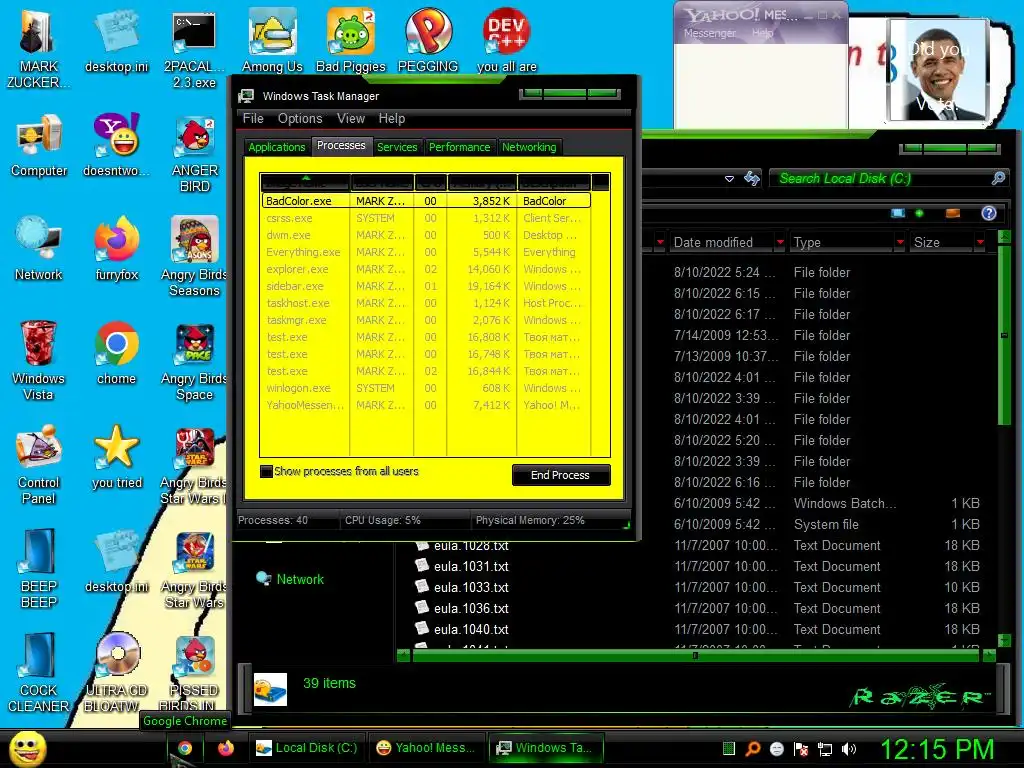
Task: Click the Explorer search magnifier icon
Action: 998,178
